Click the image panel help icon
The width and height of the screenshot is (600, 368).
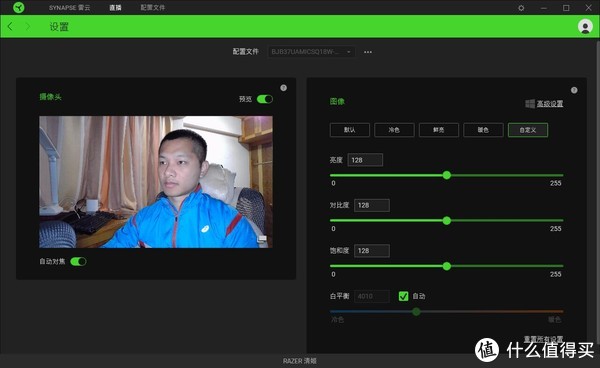click(x=574, y=90)
